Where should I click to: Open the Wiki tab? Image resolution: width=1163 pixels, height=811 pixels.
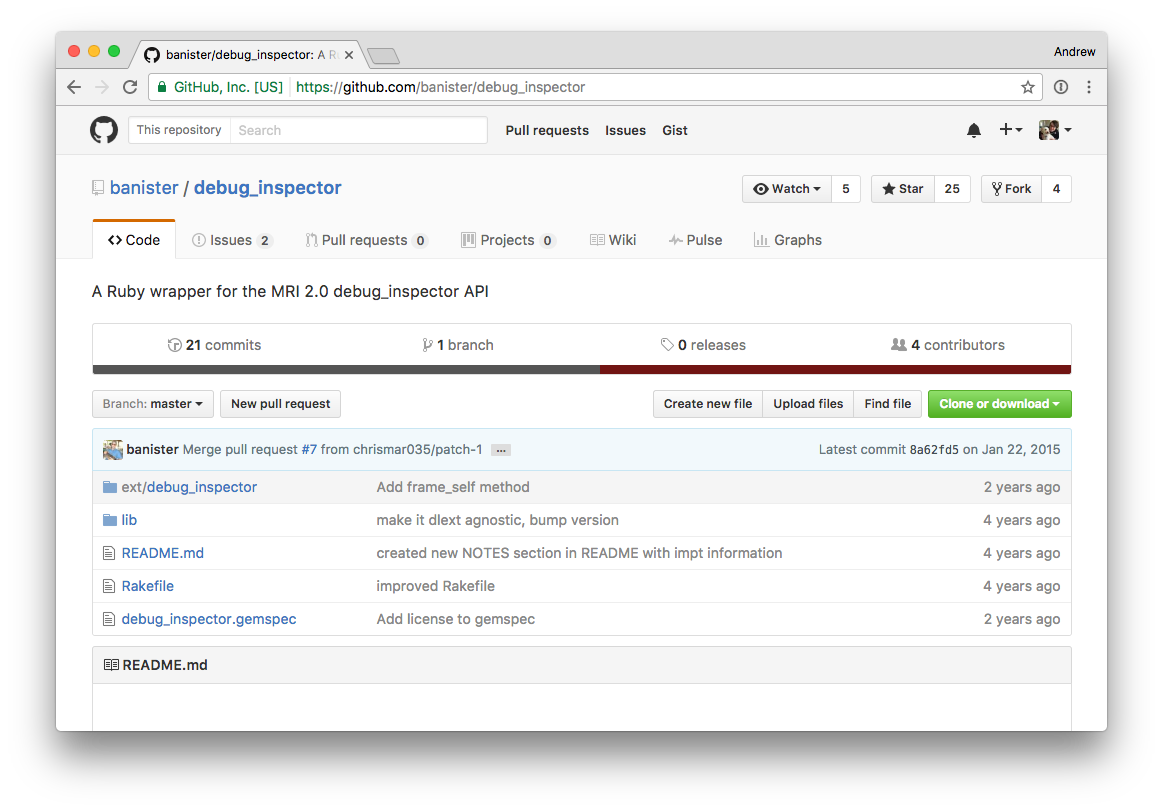(x=613, y=240)
